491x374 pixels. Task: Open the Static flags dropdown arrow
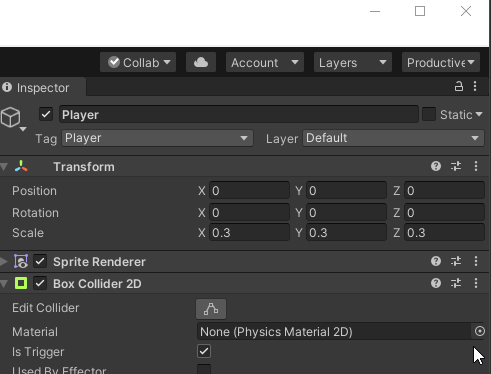(x=479, y=114)
